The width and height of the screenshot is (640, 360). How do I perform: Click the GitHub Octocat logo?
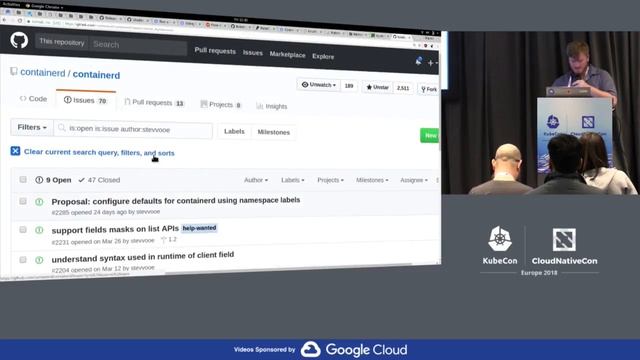point(19,40)
